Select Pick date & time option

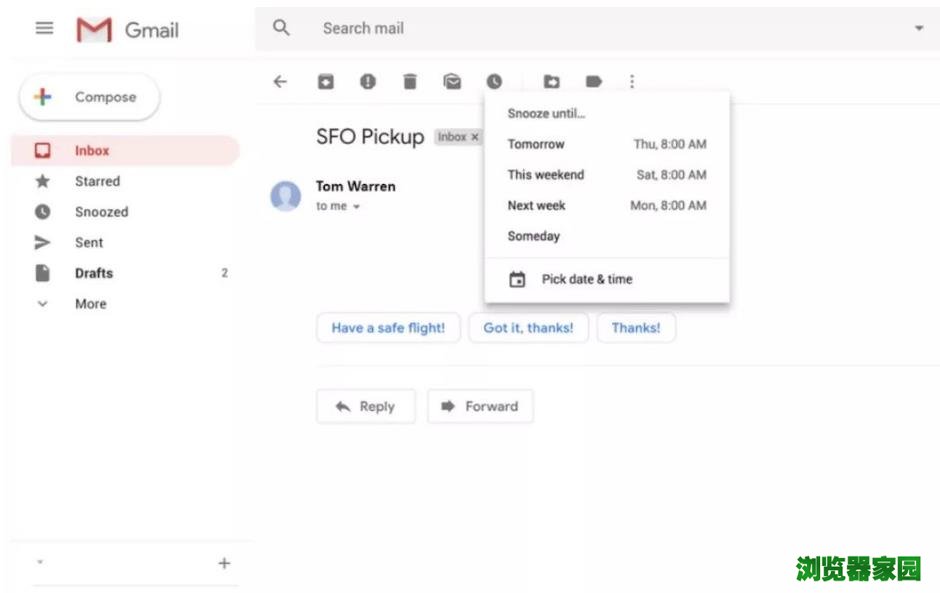pyautogui.click(x=586, y=280)
